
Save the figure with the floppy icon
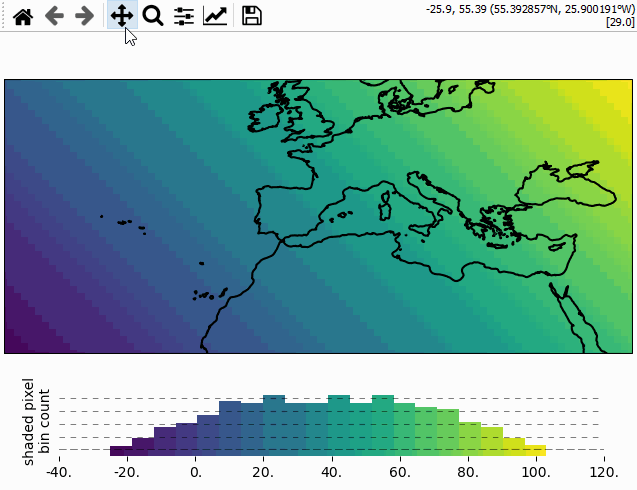tap(252, 16)
